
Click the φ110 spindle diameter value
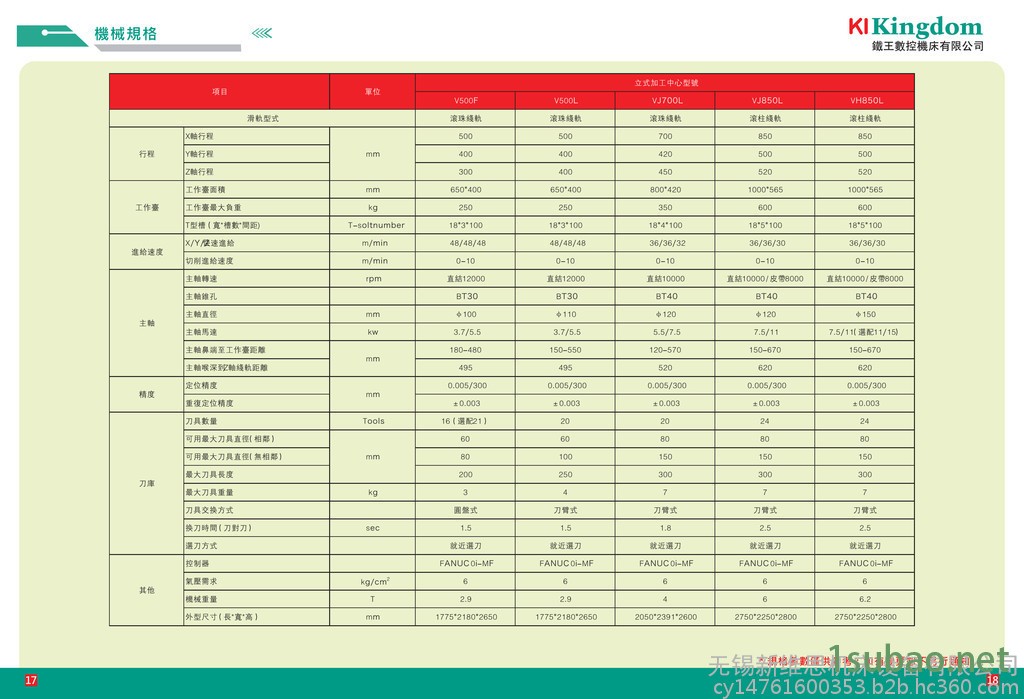tap(566, 314)
